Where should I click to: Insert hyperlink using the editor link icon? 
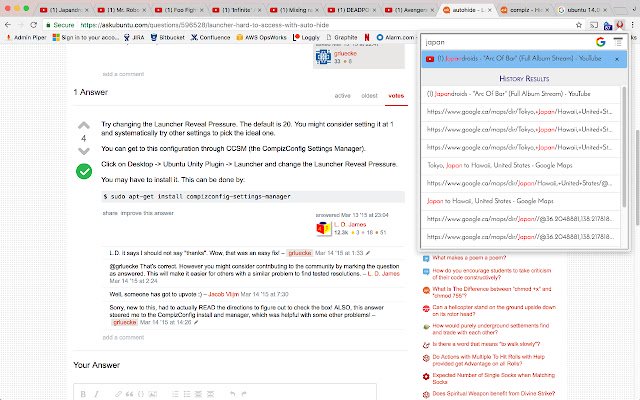pos(118,394)
